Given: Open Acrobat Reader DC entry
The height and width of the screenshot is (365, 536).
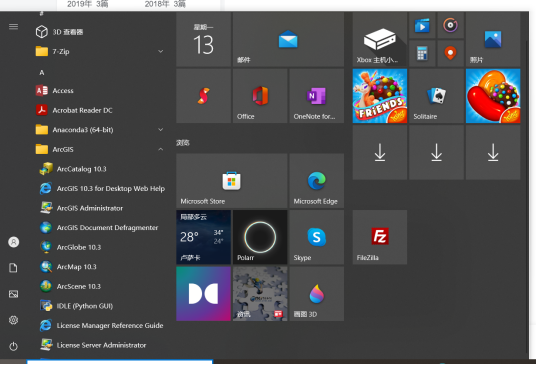Looking at the screenshot, I should pyautogui.click(x=100, y=110).
